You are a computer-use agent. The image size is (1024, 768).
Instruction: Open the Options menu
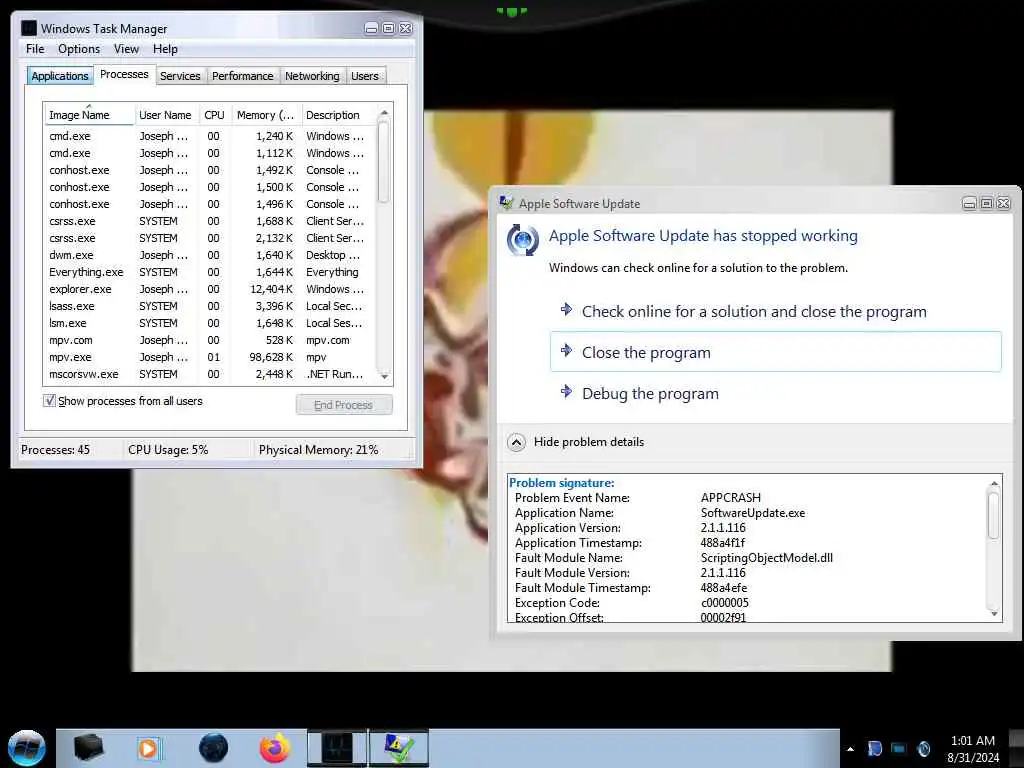coord(79,49)
